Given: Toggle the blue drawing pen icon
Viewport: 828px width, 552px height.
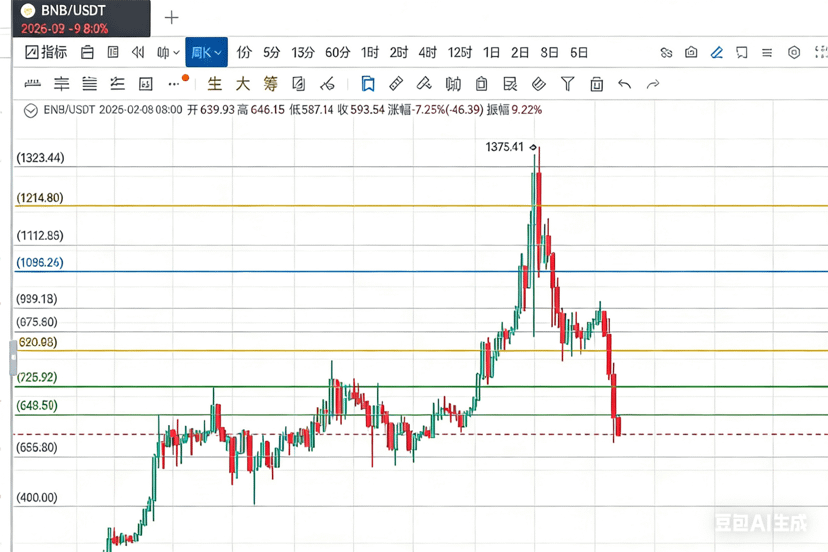Looking at the screenshot, I should tap(717, 52).
